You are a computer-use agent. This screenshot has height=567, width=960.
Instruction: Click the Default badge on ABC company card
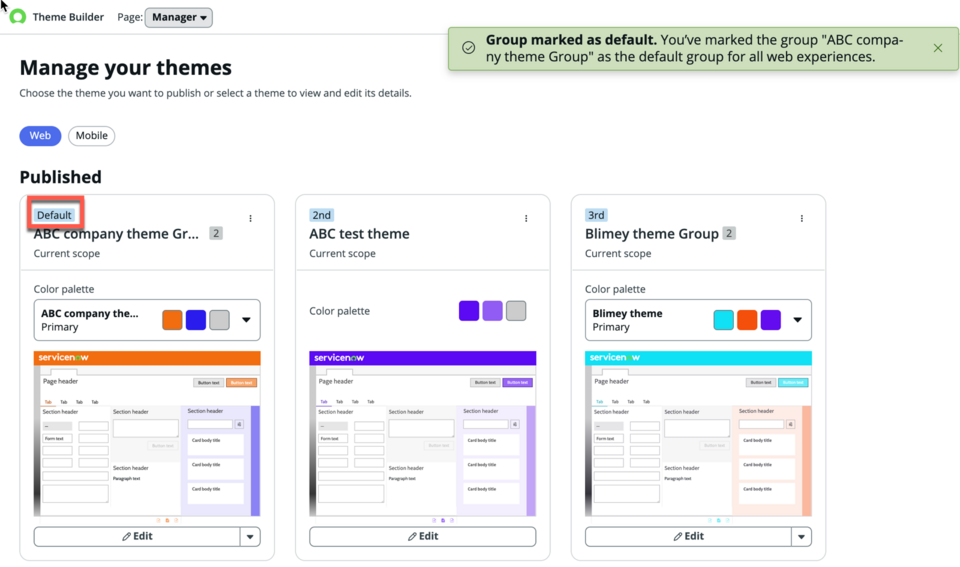54,215
